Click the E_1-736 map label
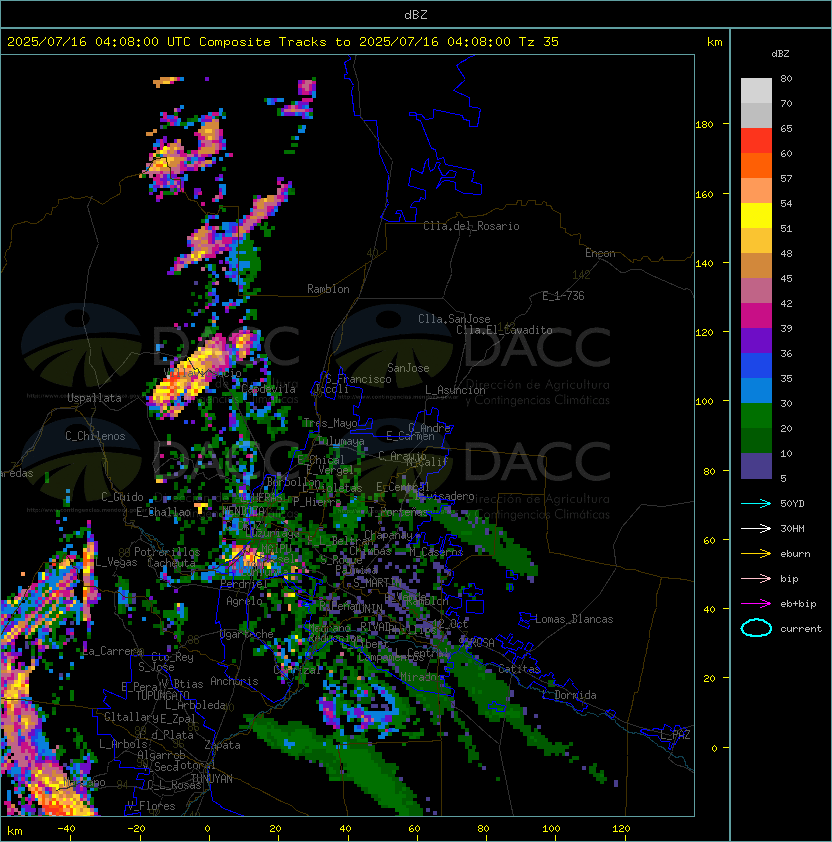 click(563, 296)
